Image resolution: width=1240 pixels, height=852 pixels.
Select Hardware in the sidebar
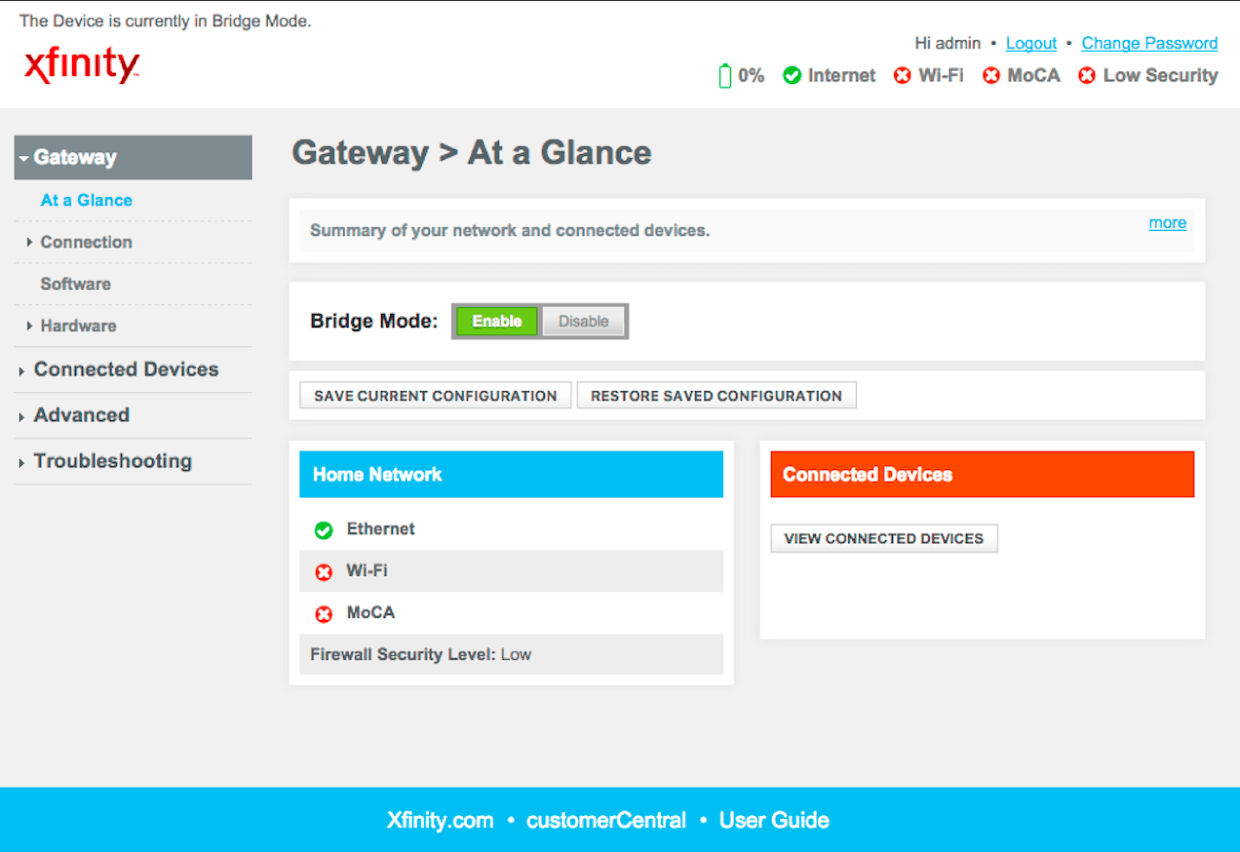pos(78,326)
